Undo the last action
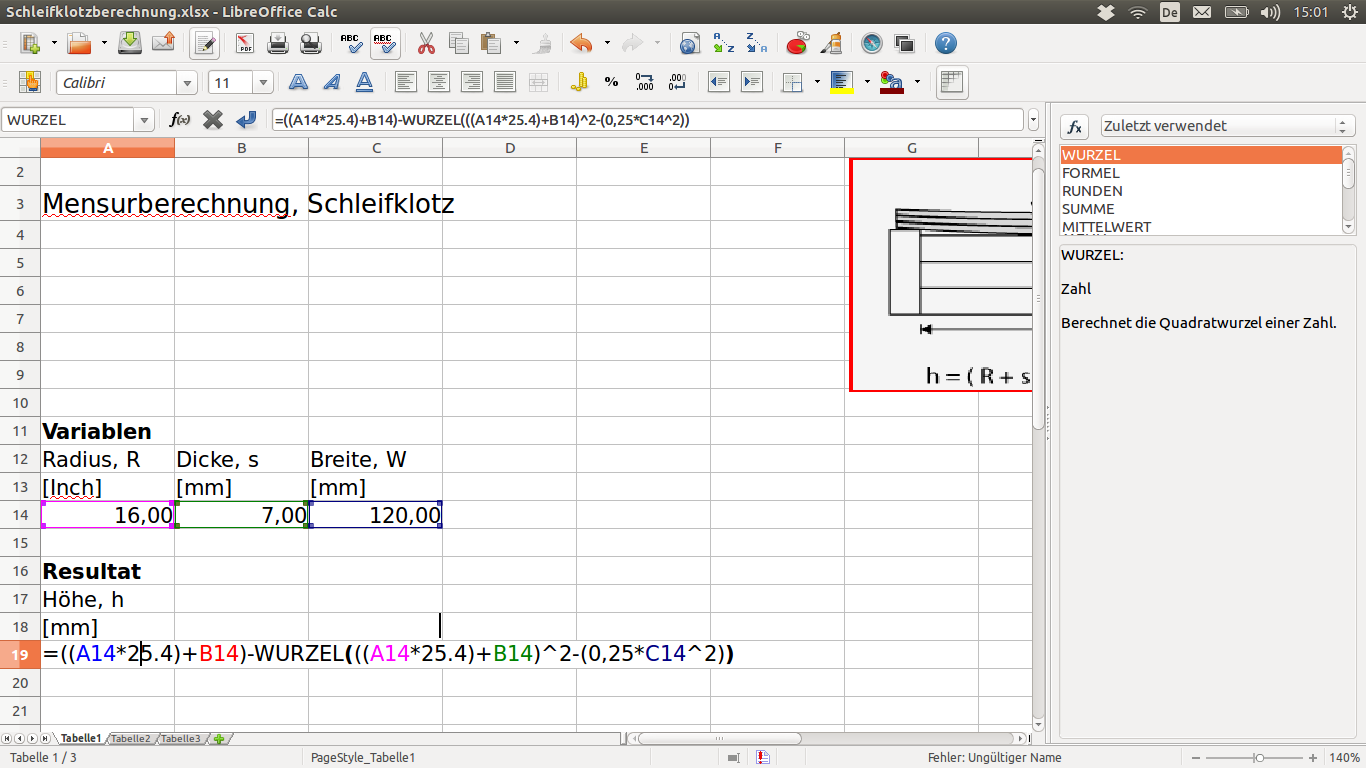The image size is (1366, 768). coord(582,44)
